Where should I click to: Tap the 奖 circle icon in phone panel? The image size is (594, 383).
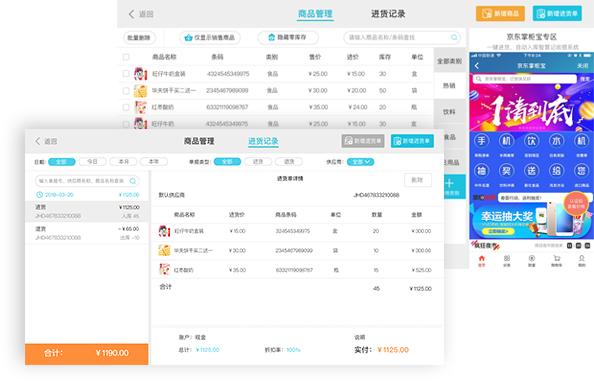tap(506, 170)
